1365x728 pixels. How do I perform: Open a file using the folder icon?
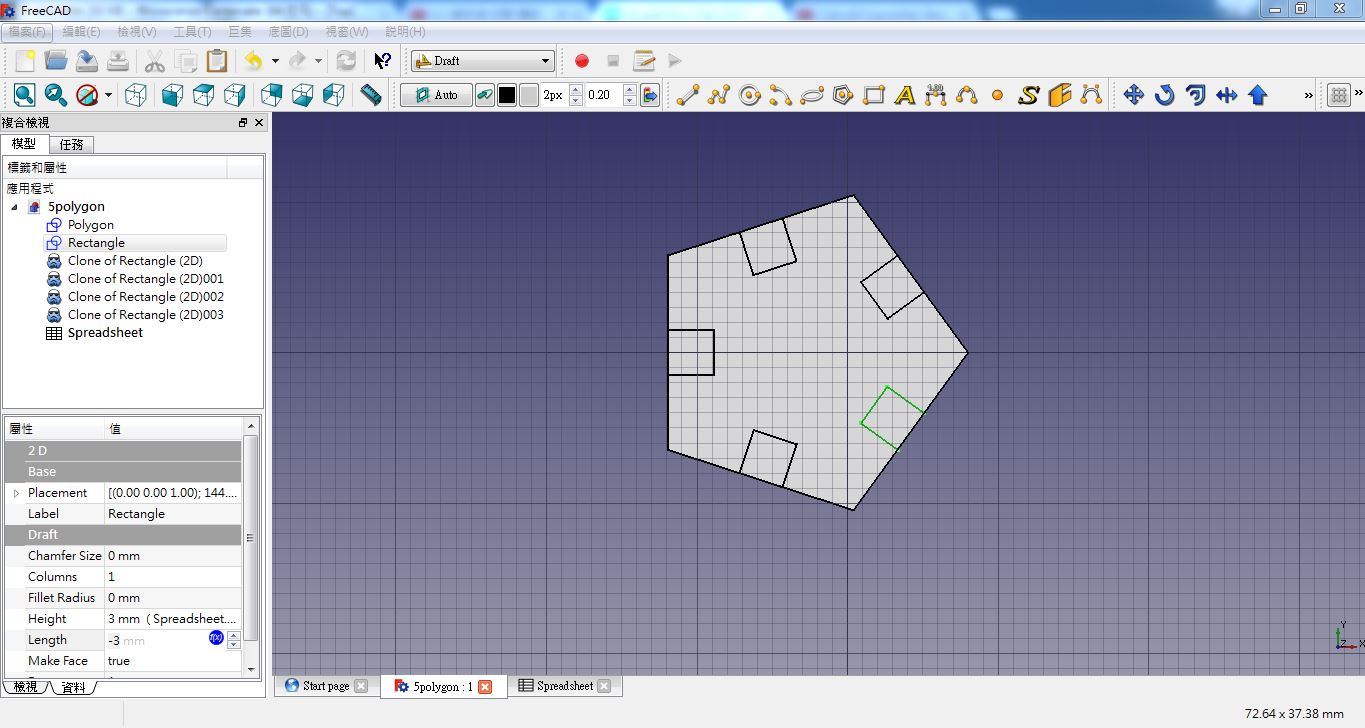point(56,61)
